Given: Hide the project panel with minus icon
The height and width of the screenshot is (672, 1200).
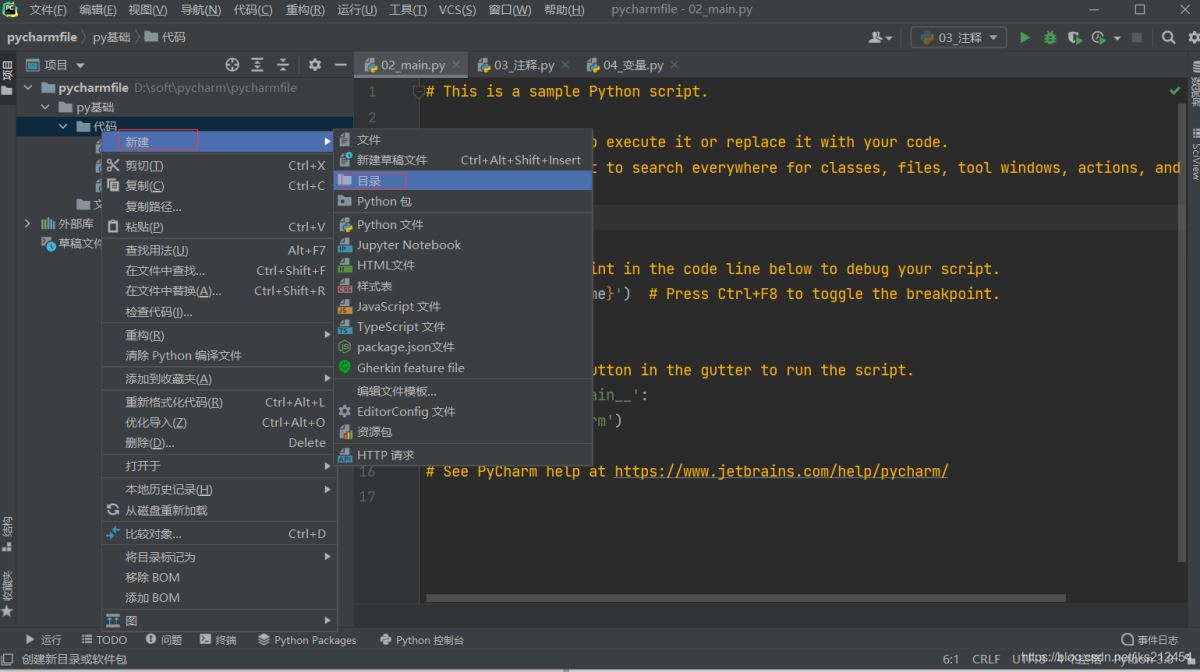Looking at the screenshot, I should [340, 65].
